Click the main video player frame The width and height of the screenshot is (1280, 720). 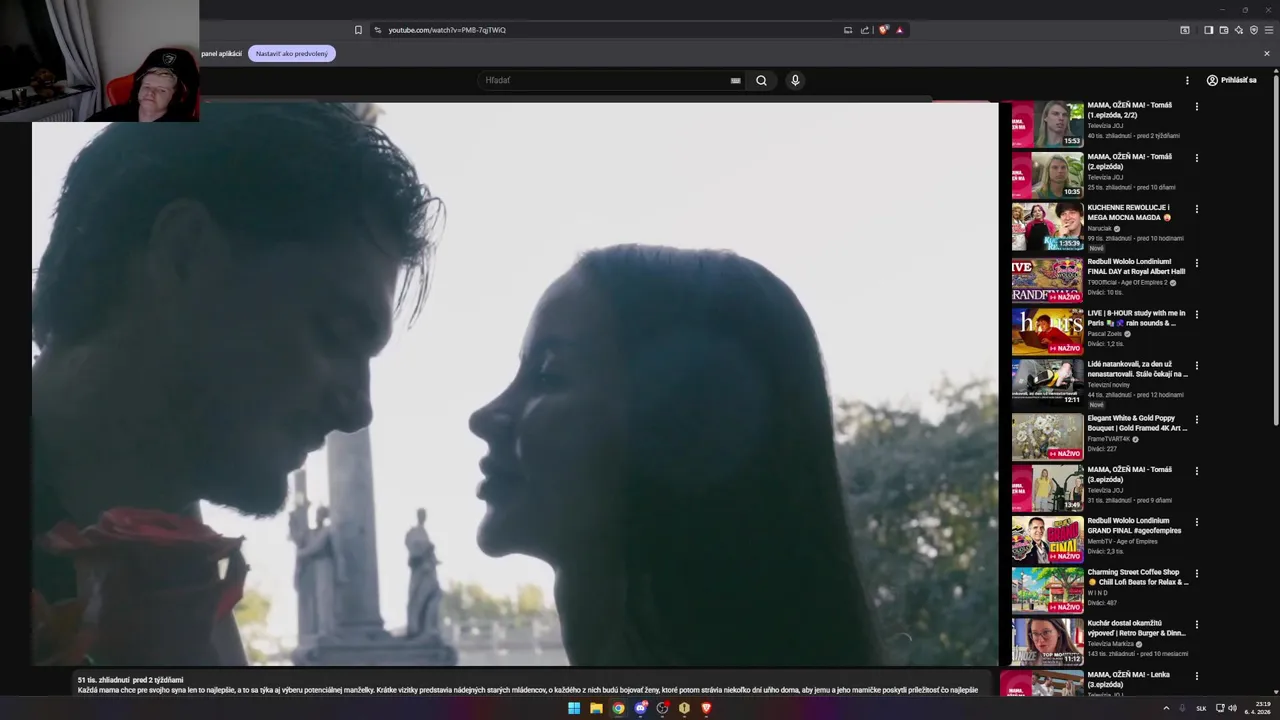tap(515, 384)
